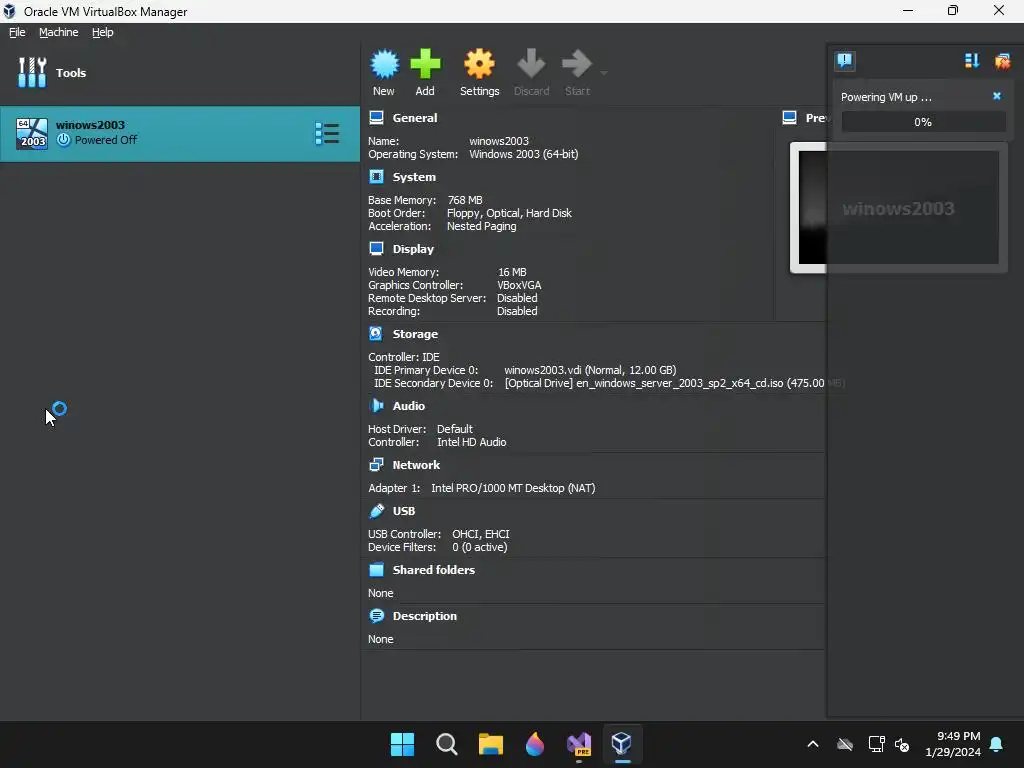1024x768 pixels.
Task: Open the Visual Studio Preview taskbar icon
Action: click(x=579, y=744)
